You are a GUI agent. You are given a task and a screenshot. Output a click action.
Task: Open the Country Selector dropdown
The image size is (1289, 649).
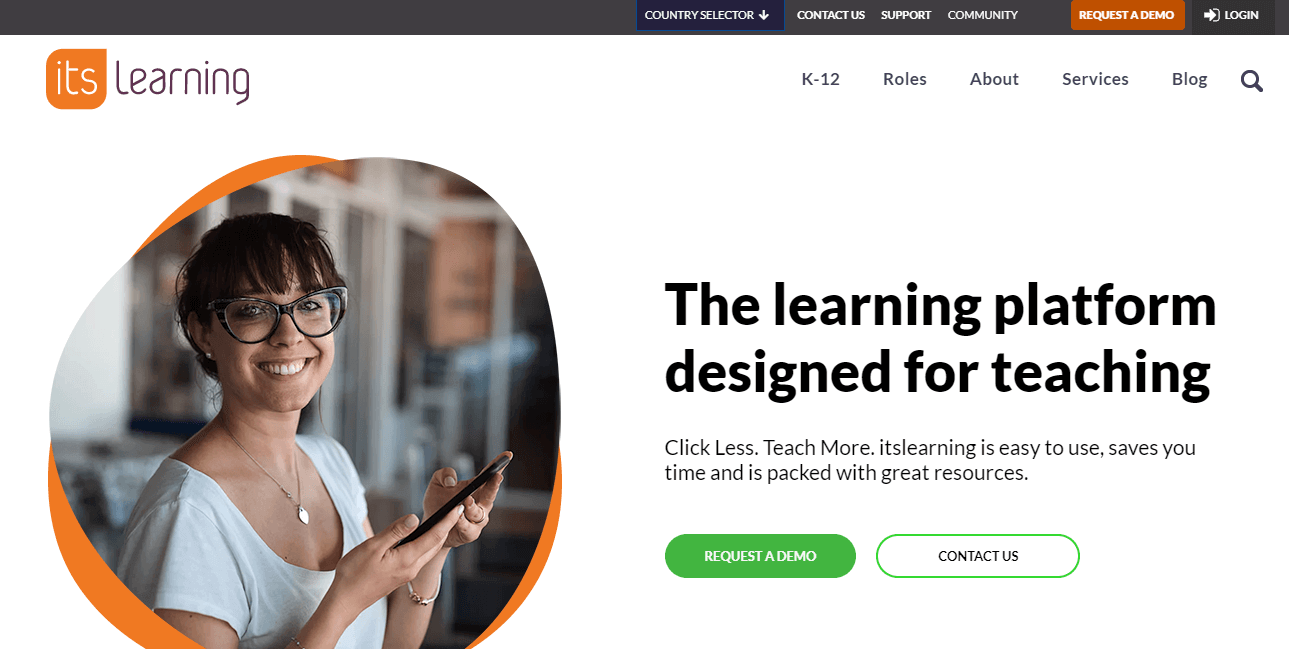710,15
